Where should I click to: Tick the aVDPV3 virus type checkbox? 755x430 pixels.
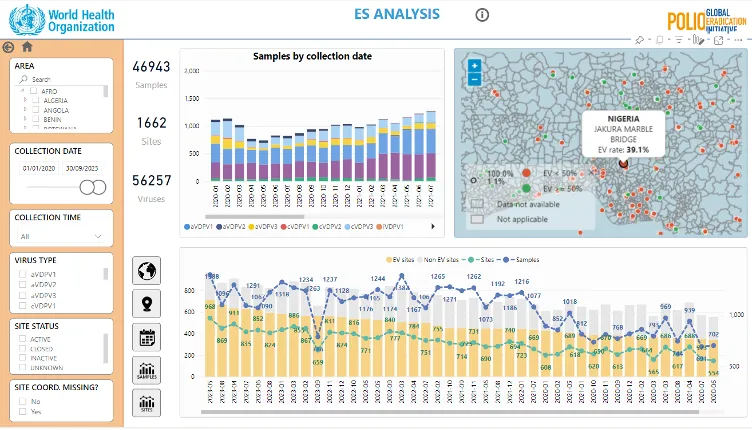22,295
